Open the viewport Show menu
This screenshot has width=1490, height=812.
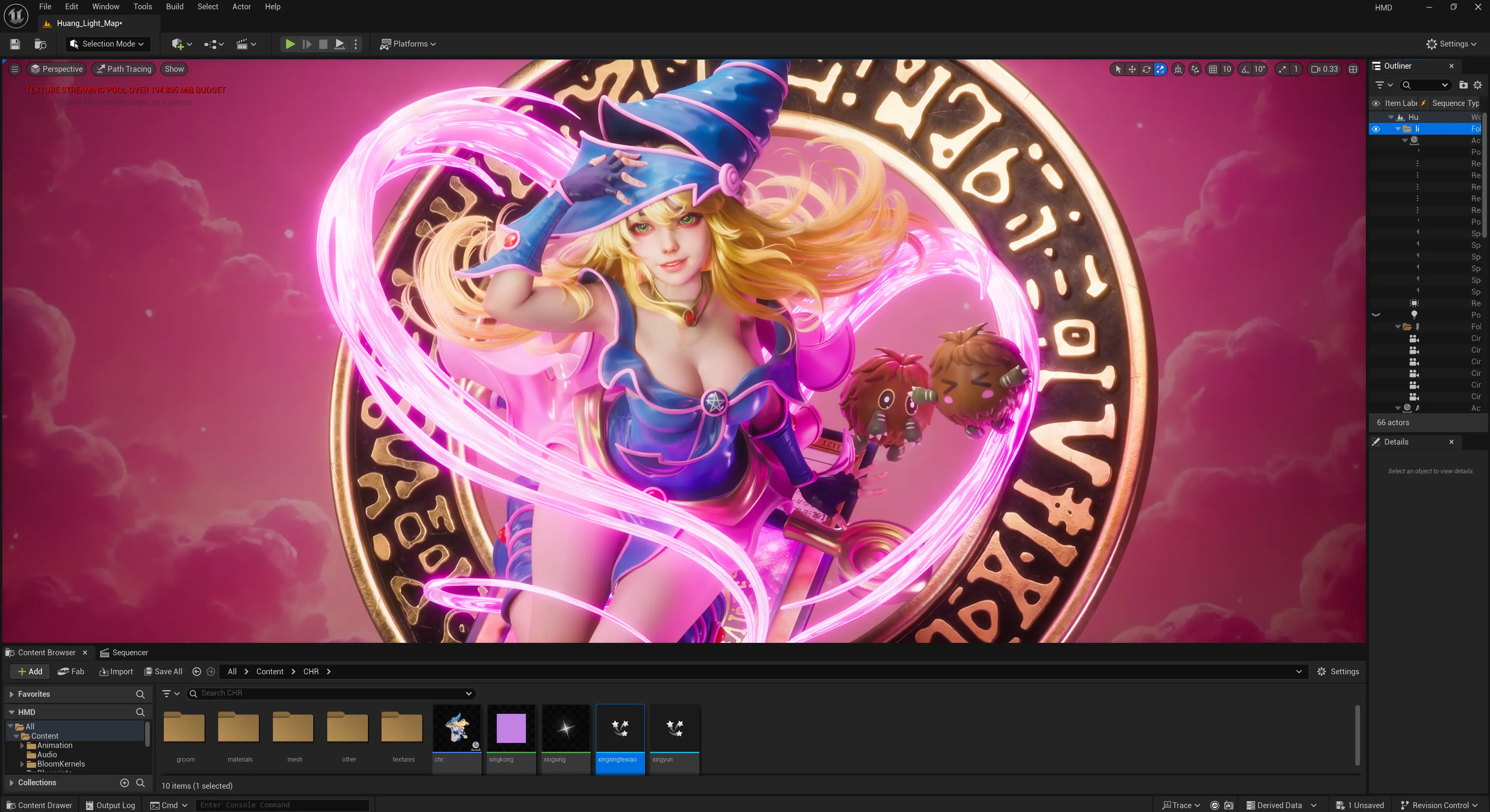(x=174, y=69)
